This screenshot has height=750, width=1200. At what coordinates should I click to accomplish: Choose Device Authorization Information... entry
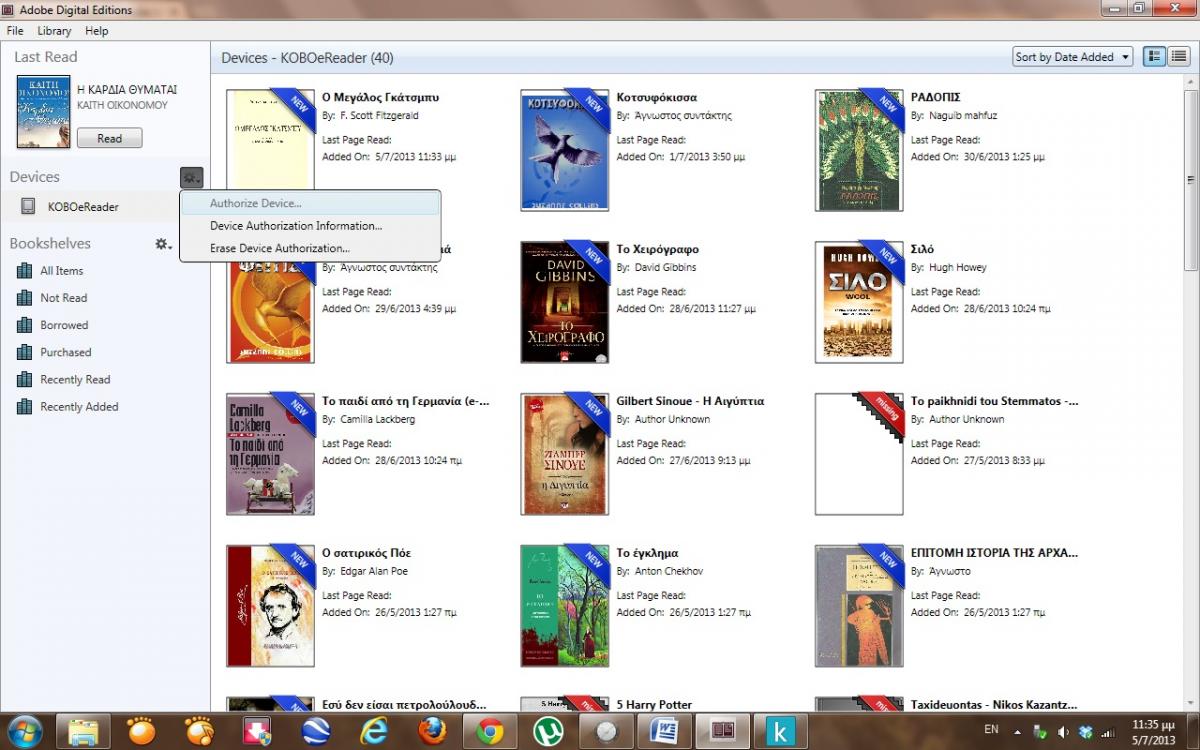(x=310, y=226)
